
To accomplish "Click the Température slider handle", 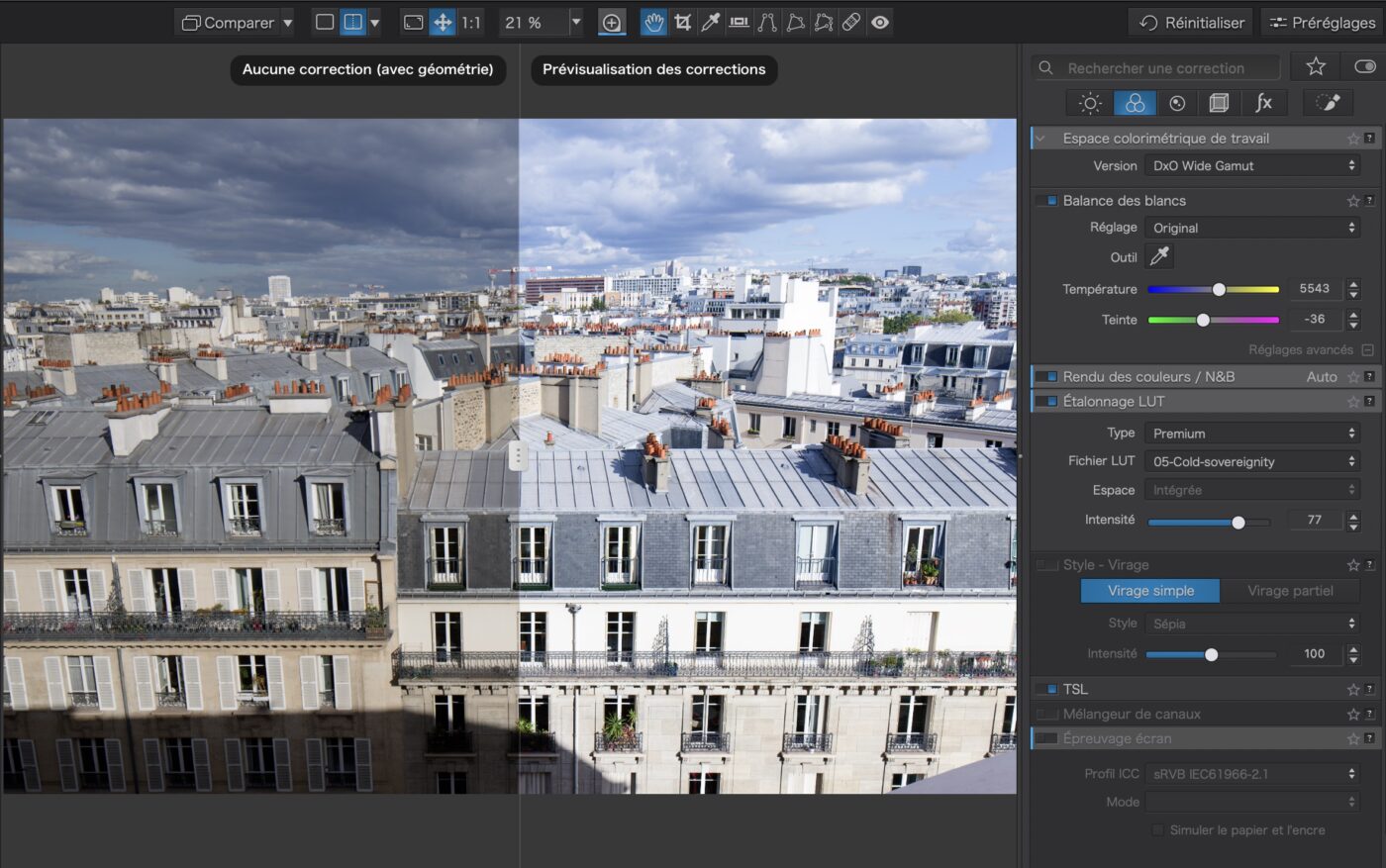I will tap(1219, 289).
